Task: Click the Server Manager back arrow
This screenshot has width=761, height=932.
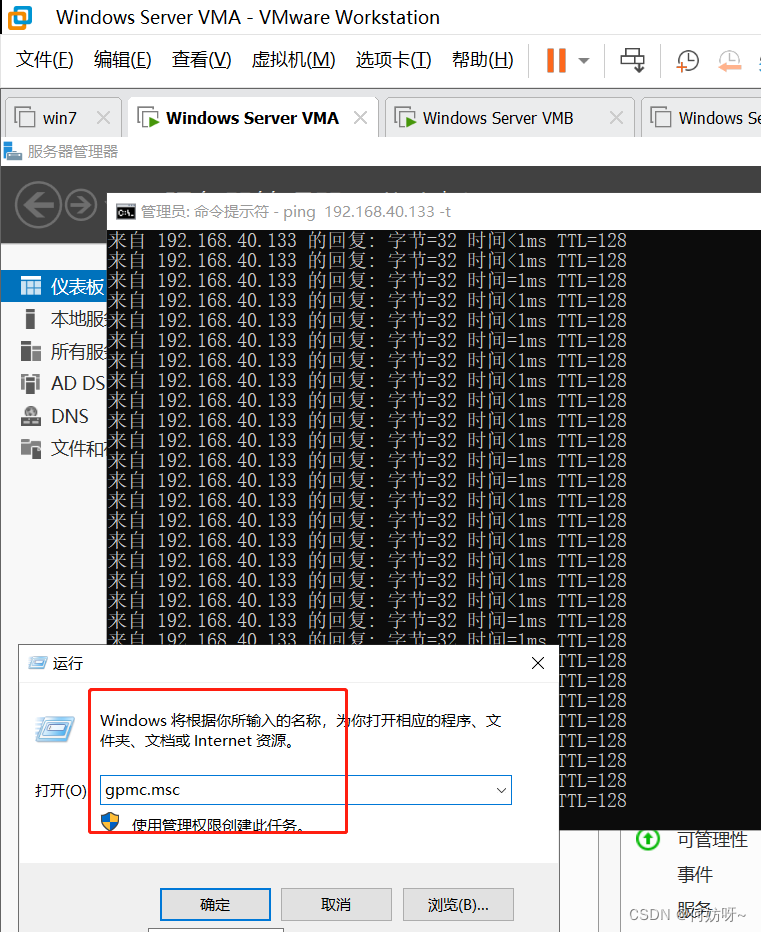Action: (38, 204)
